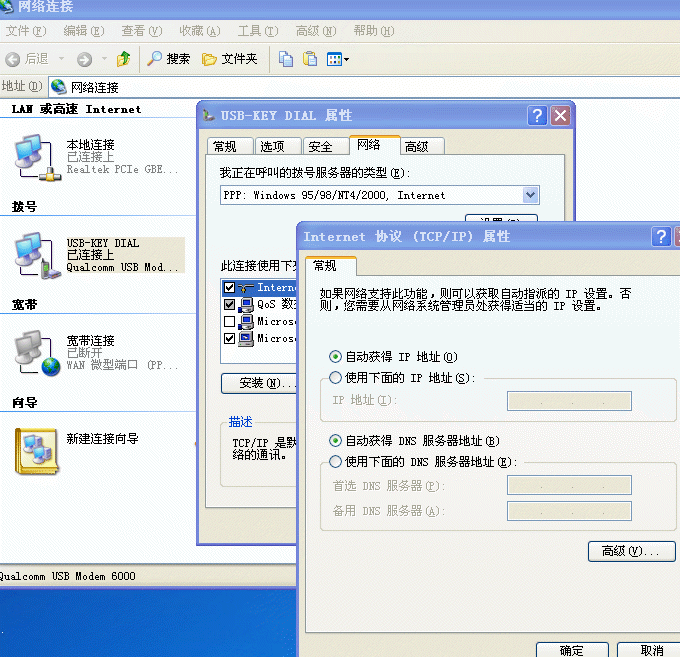Confirm with the 确定 button
The height and width of the screenshot is (657, 680).
pyautogui.click(x=572, y=650)
